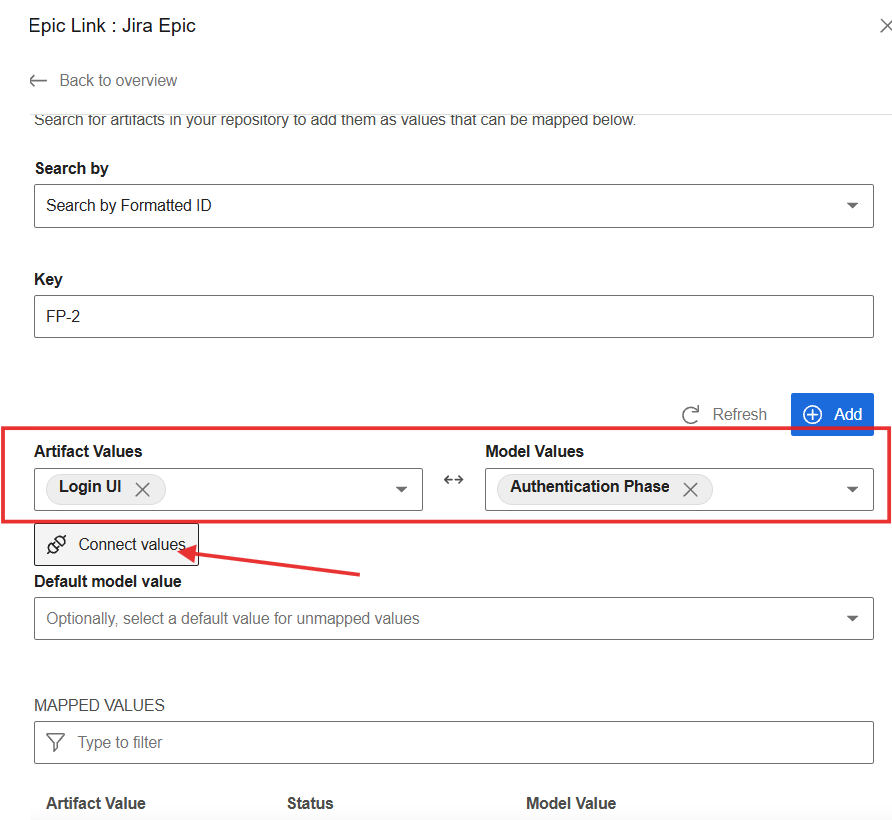Open the Default model value dropdown
Image resolution: width=892 pixels, height=820 pixels.
pyautogui.click(x=453, y=618)
